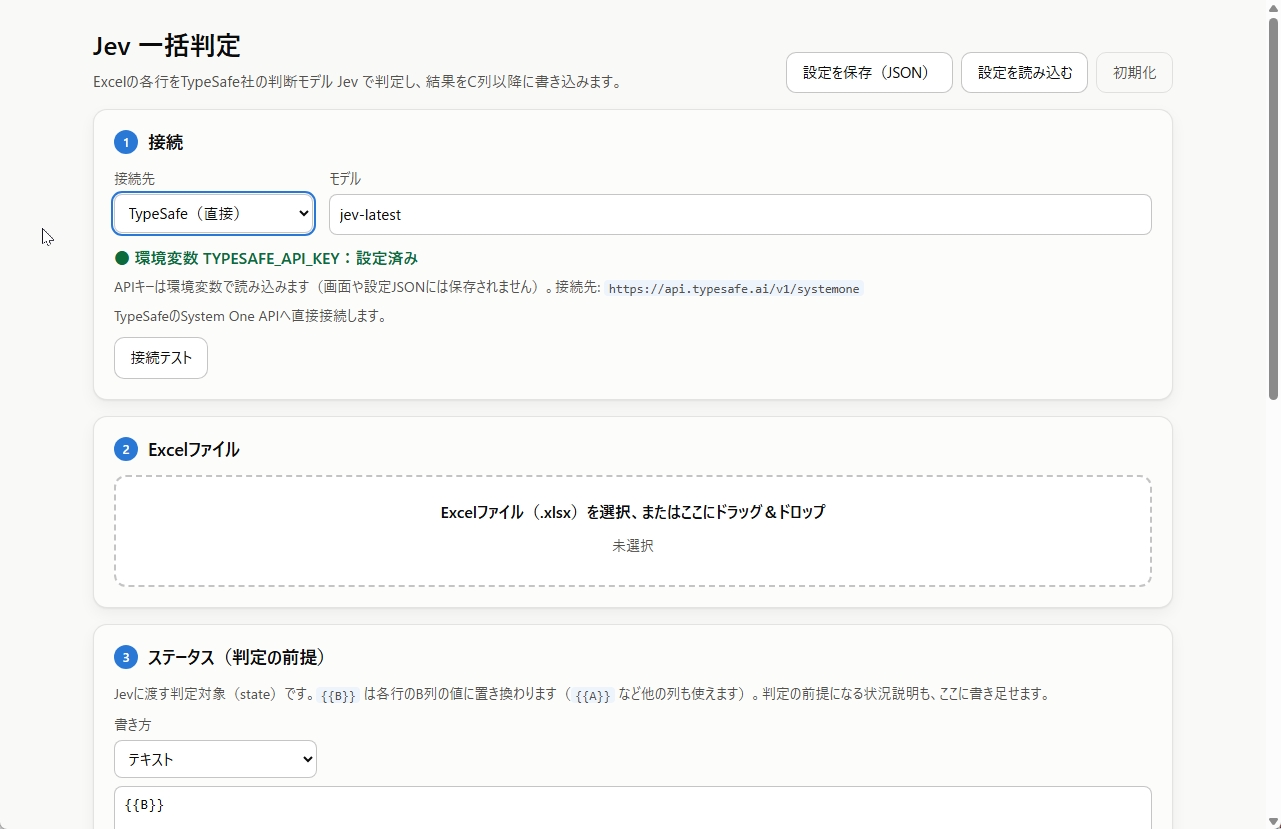Viewport: 1281px width, 829px height.
Task: Click the Excel file drag and drop zone
Action: [x=633, y=531]
